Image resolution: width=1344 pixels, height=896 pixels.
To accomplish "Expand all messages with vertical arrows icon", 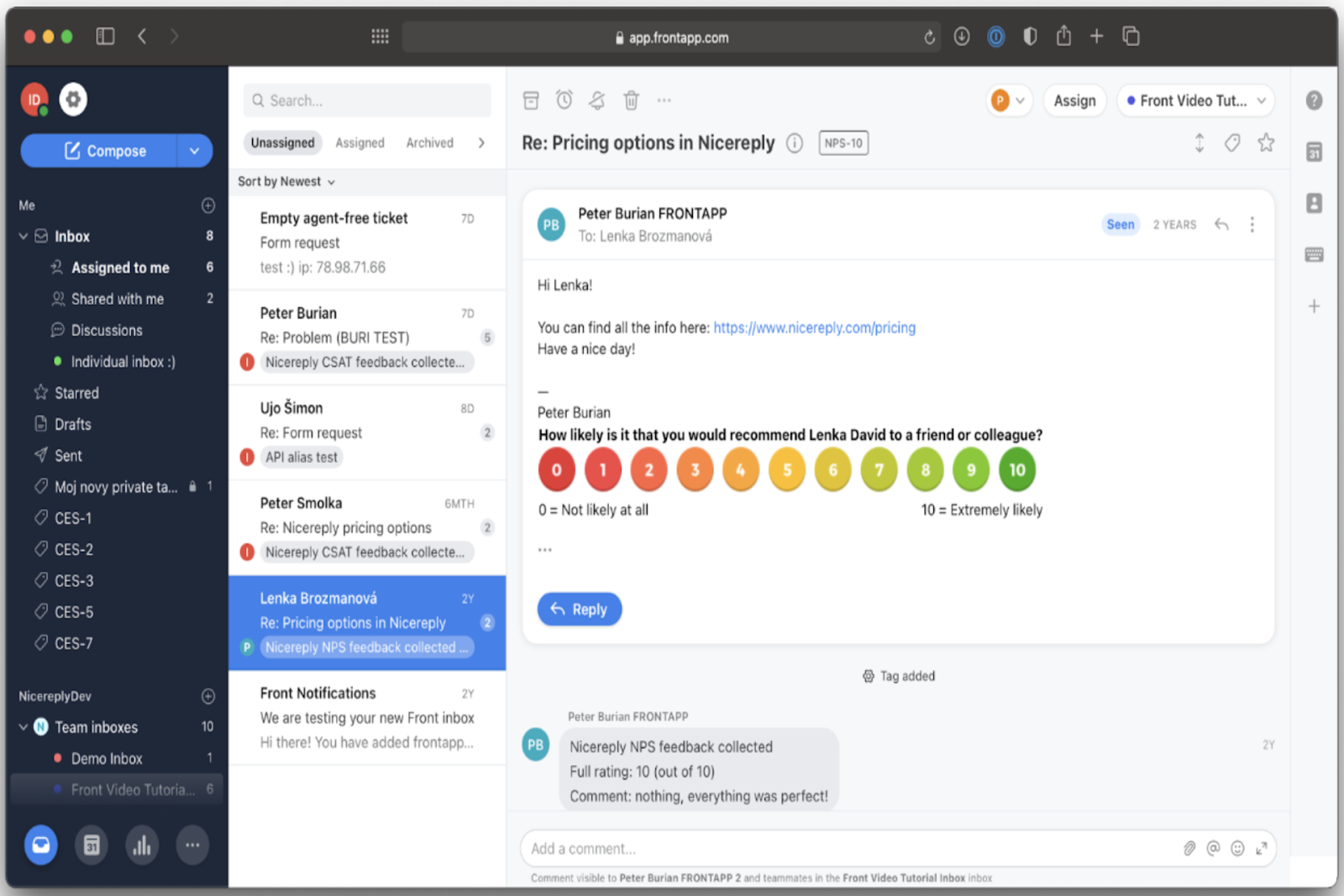I will (1200, 143).
